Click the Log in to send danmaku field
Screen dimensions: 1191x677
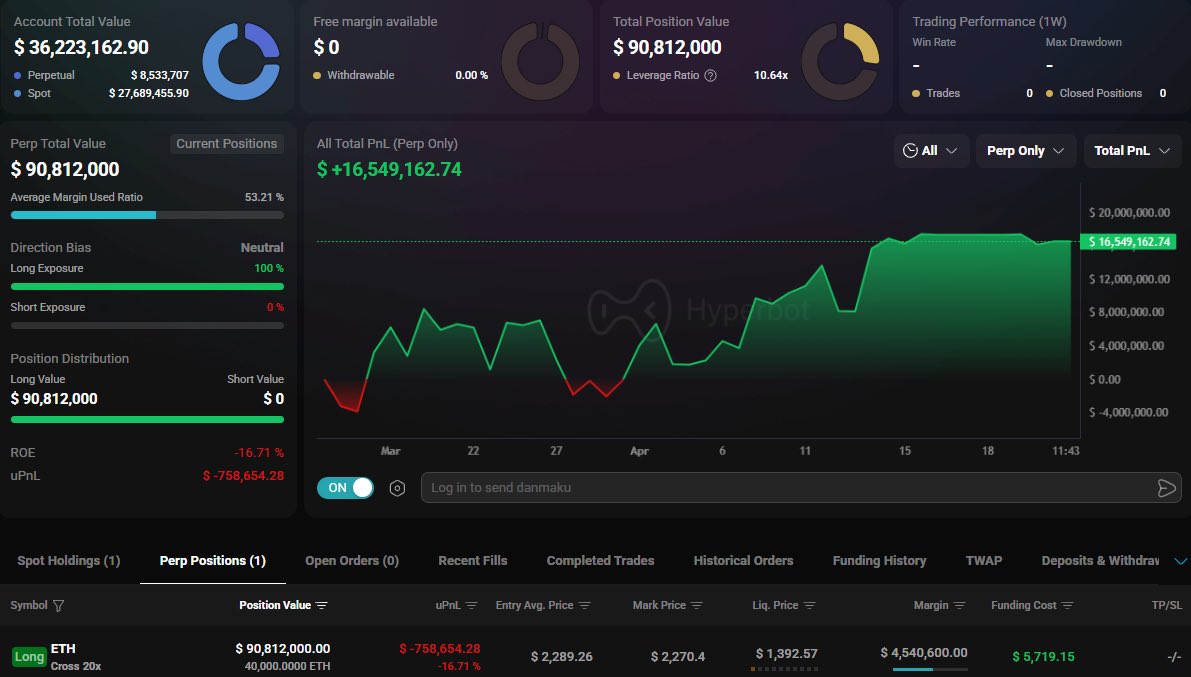[x=800, y=488]
